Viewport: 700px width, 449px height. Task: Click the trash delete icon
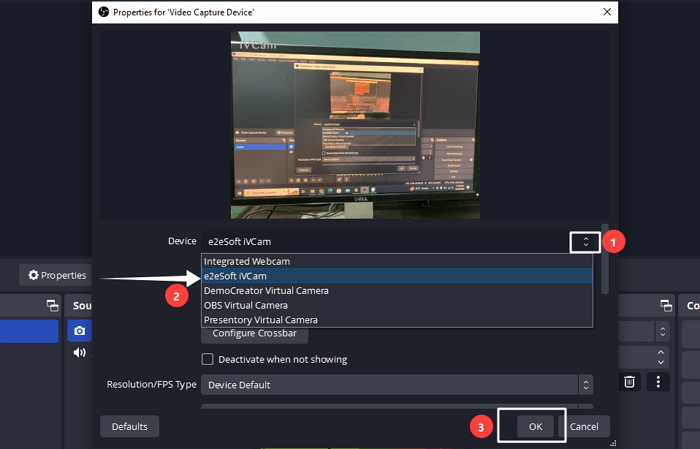(x=629, y=382)
